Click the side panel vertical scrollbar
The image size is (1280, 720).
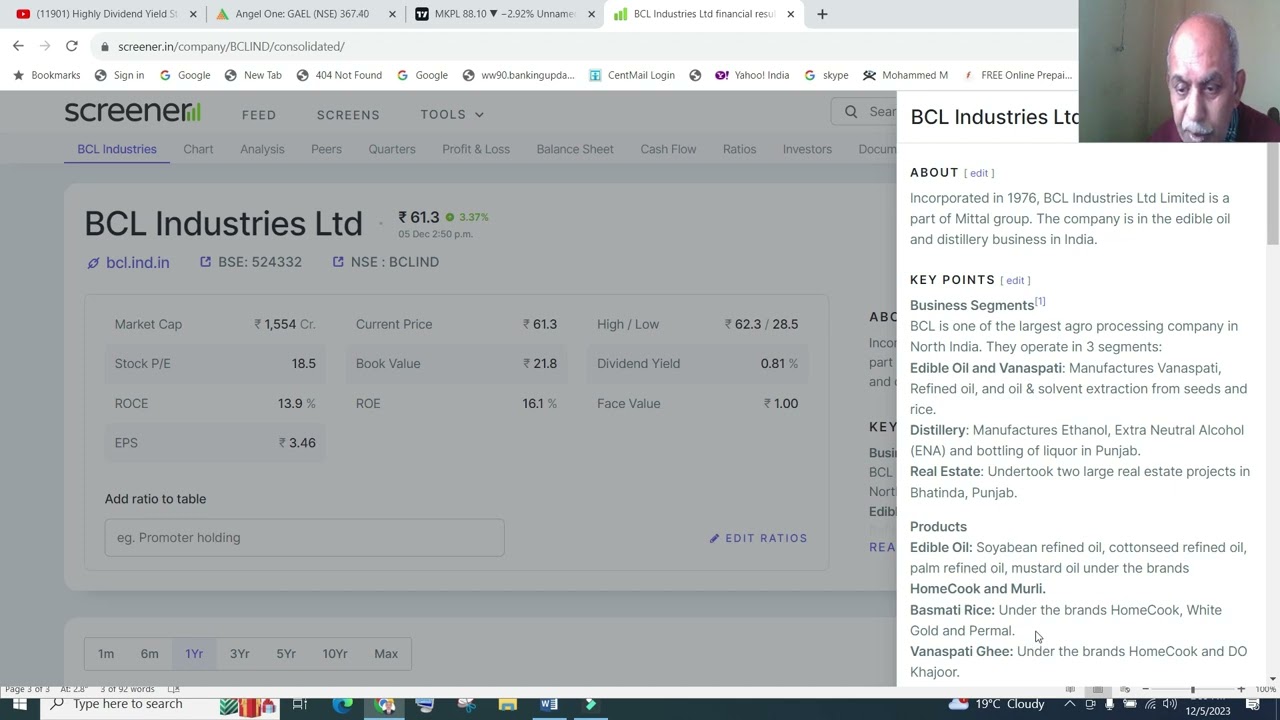(x=1273, y=194)
